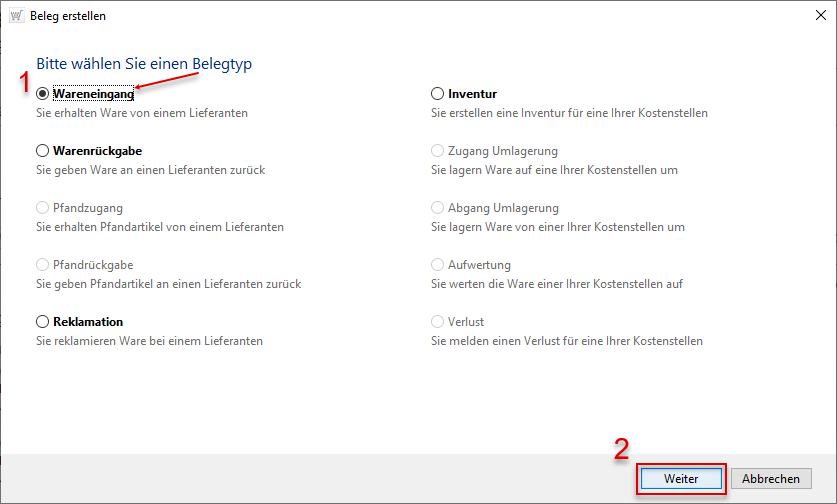Select the Pfandzugang radio option
837x504 pixels.
(x=42, y=208)
